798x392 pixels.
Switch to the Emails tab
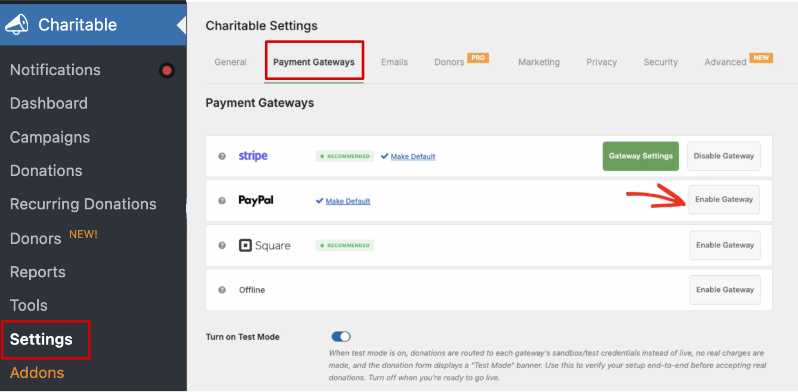point(394,62)
